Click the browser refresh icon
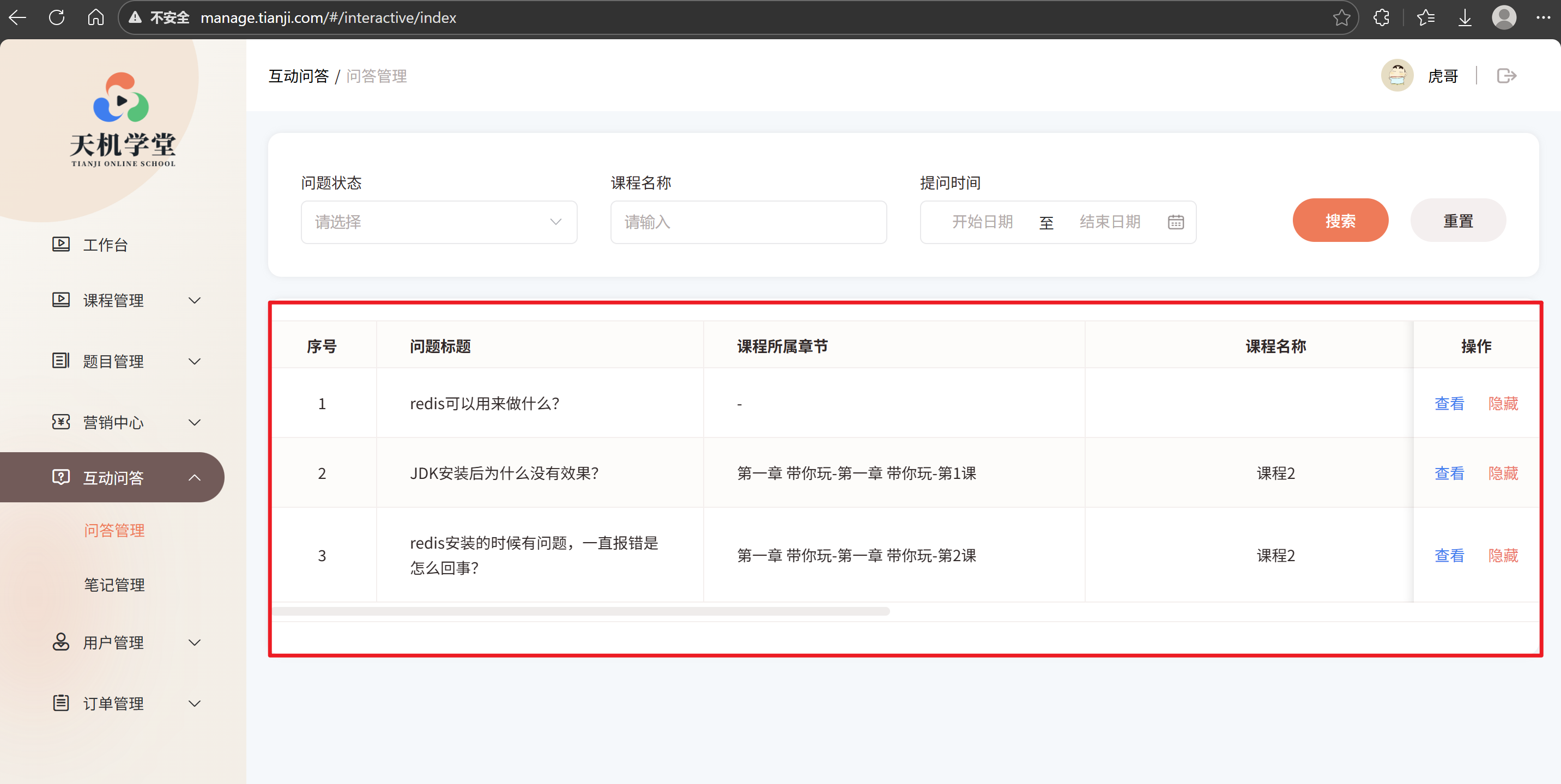Screen dimensions: 1561x784 pyautogui.click(x=56, y=17)
